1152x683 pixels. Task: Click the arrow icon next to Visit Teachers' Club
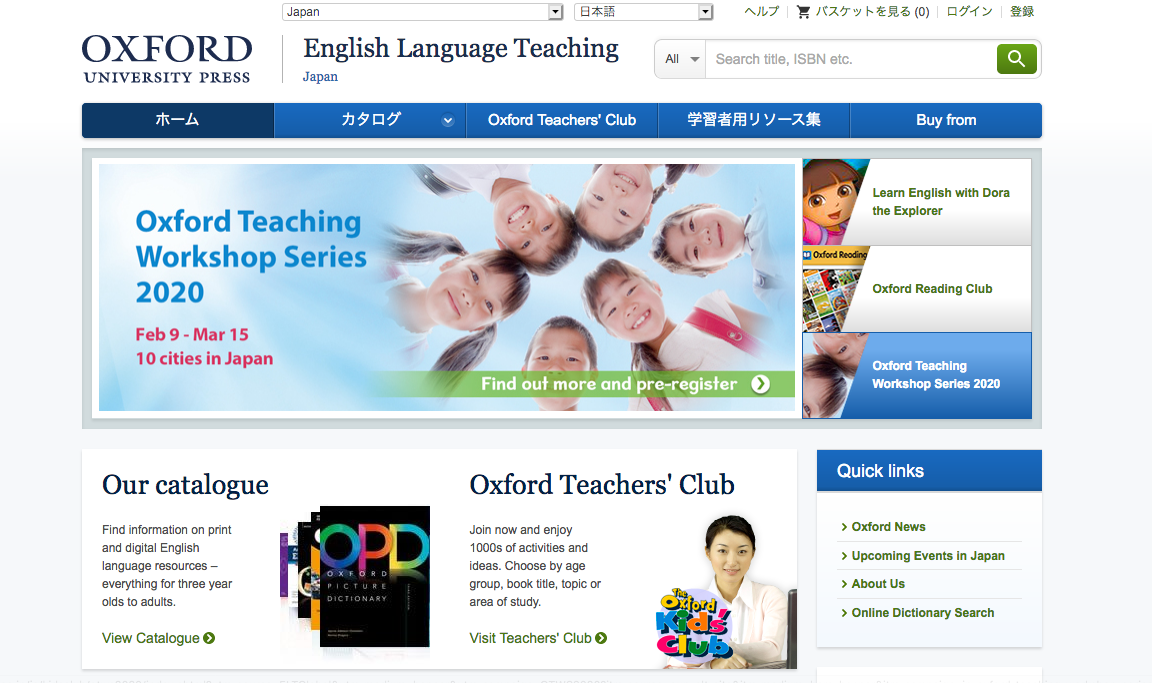pos(601,638)
